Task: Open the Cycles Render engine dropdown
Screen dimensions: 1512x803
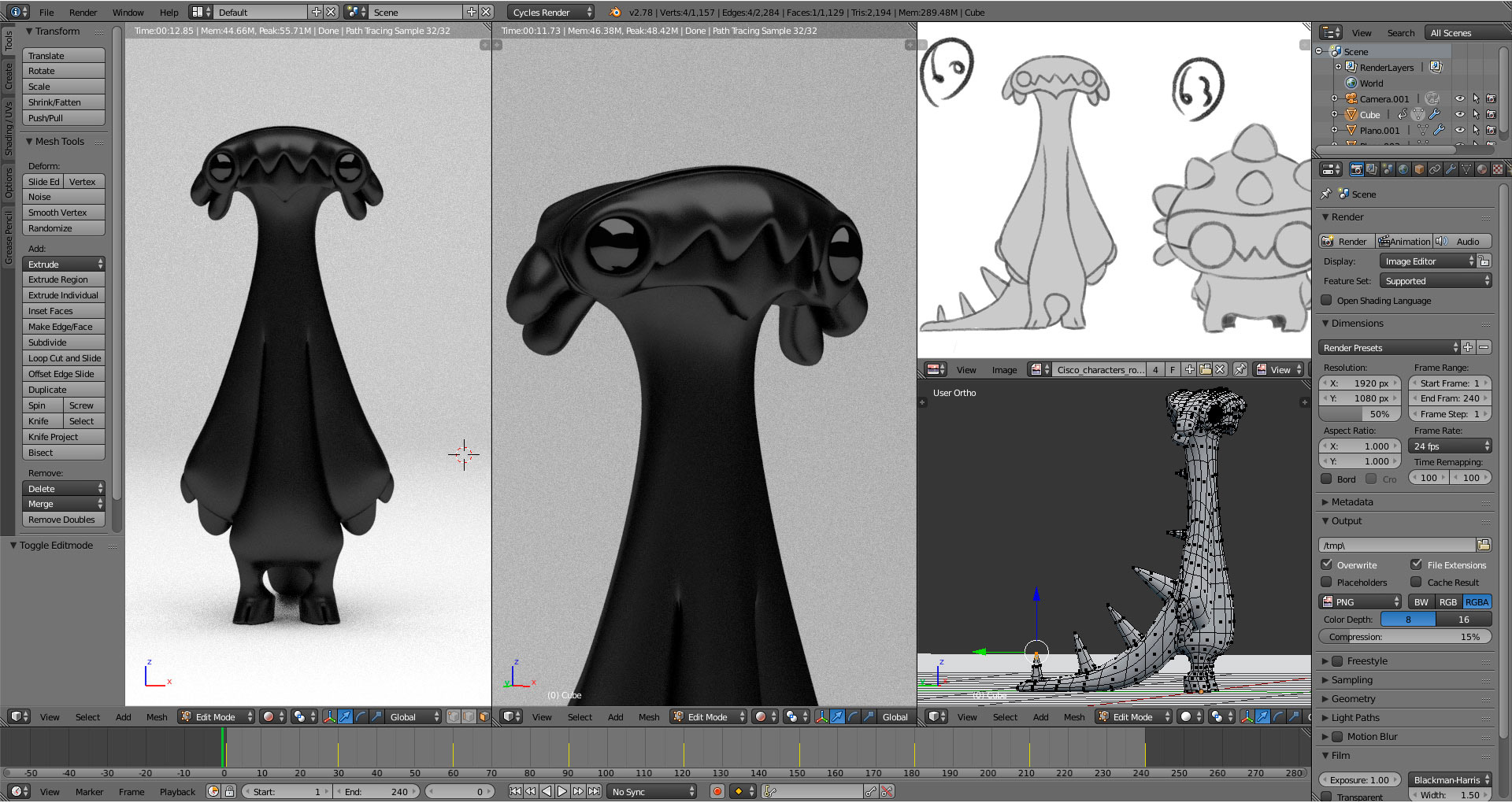Action: tap(550, 12)
